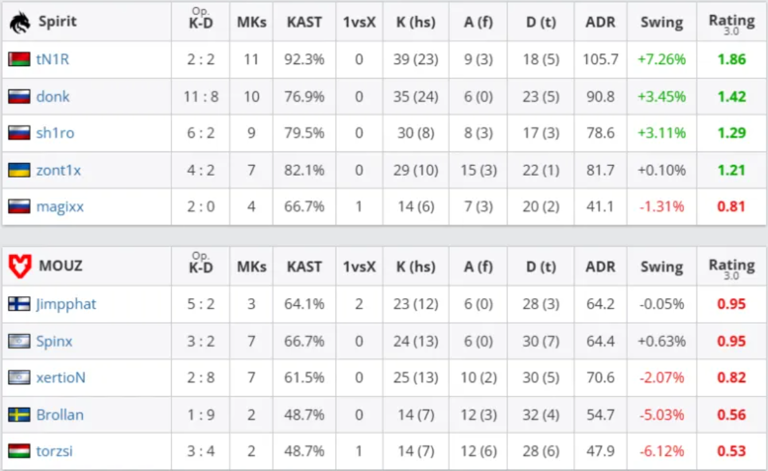
Task: Open donk's player profile link
Action: (53, 96)
